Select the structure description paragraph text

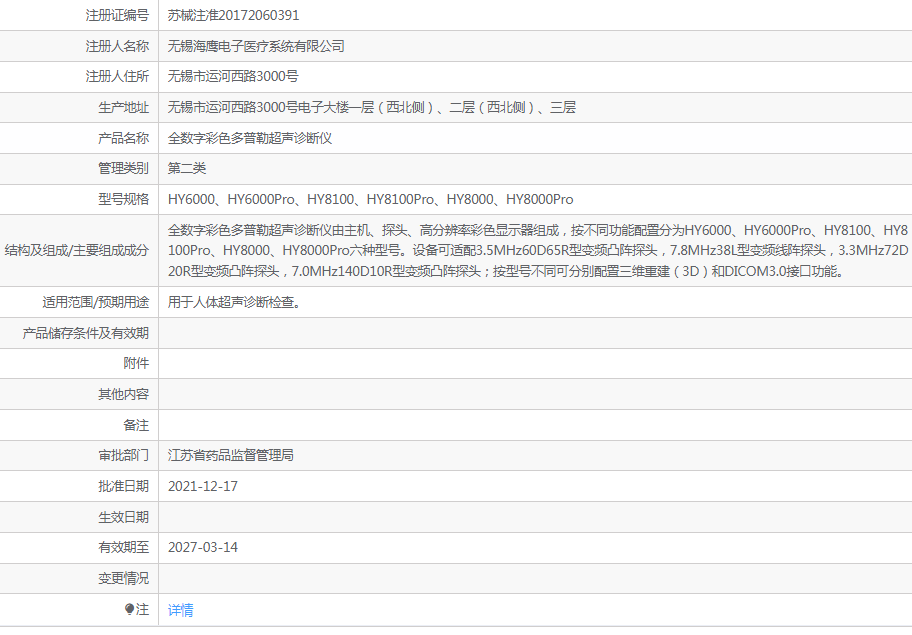pyautogui.click(x=538, y=251)
